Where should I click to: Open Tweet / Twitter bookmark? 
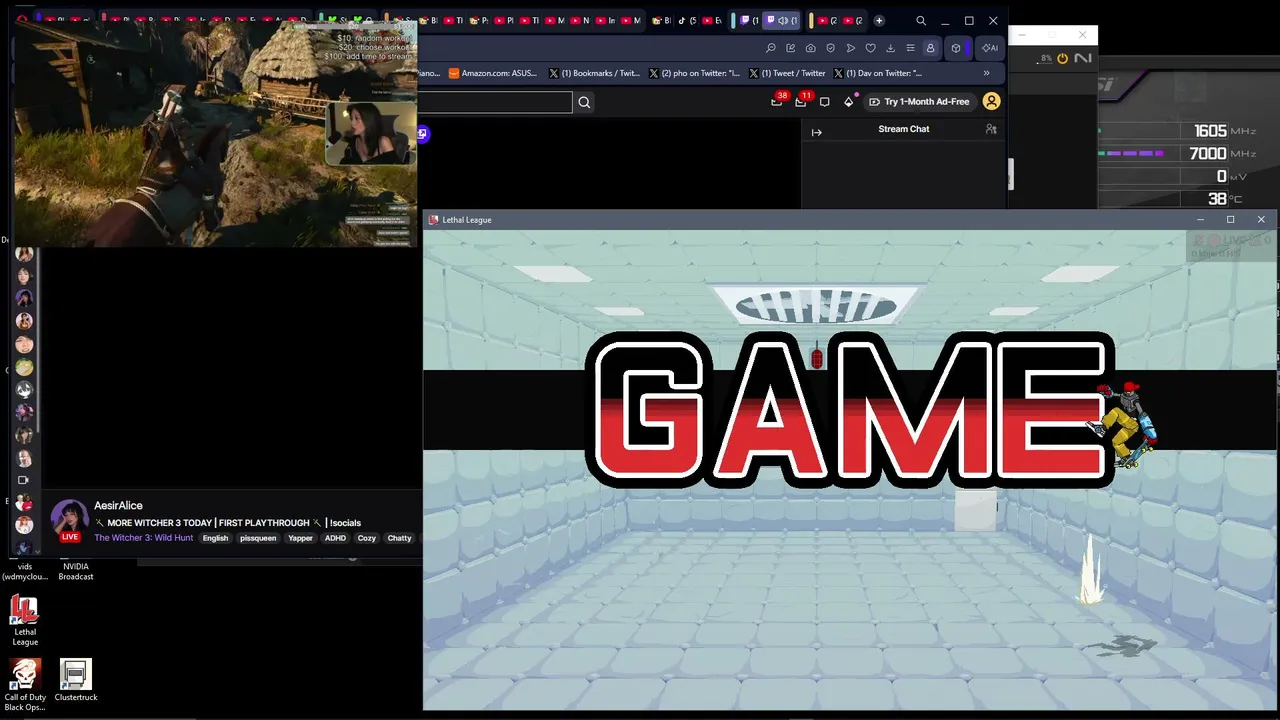point(787,73)
